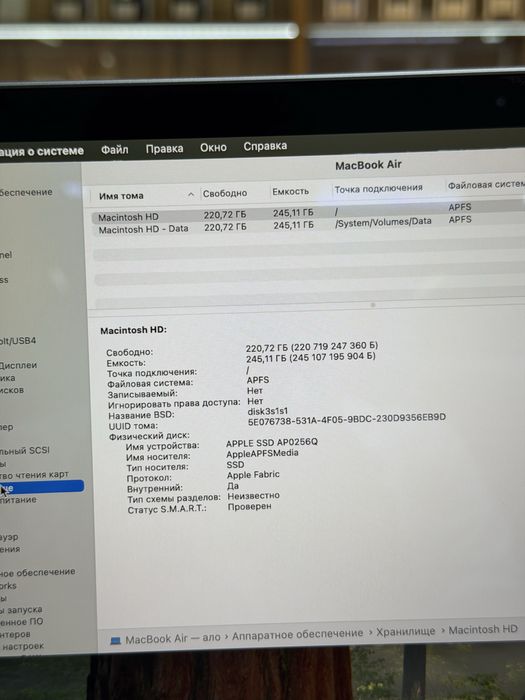Click Хранилище in path bar
This screenshot has height=700, width=525.
(405, 631)
